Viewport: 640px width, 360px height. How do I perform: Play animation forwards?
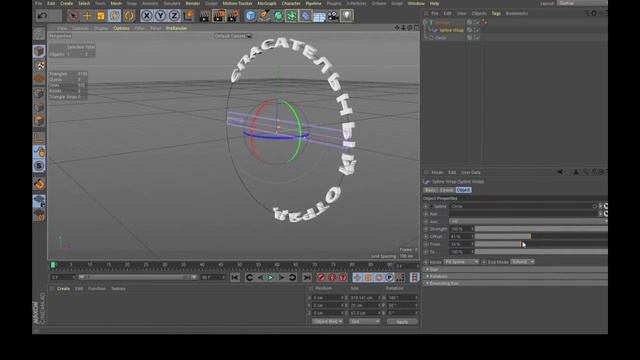271,278
